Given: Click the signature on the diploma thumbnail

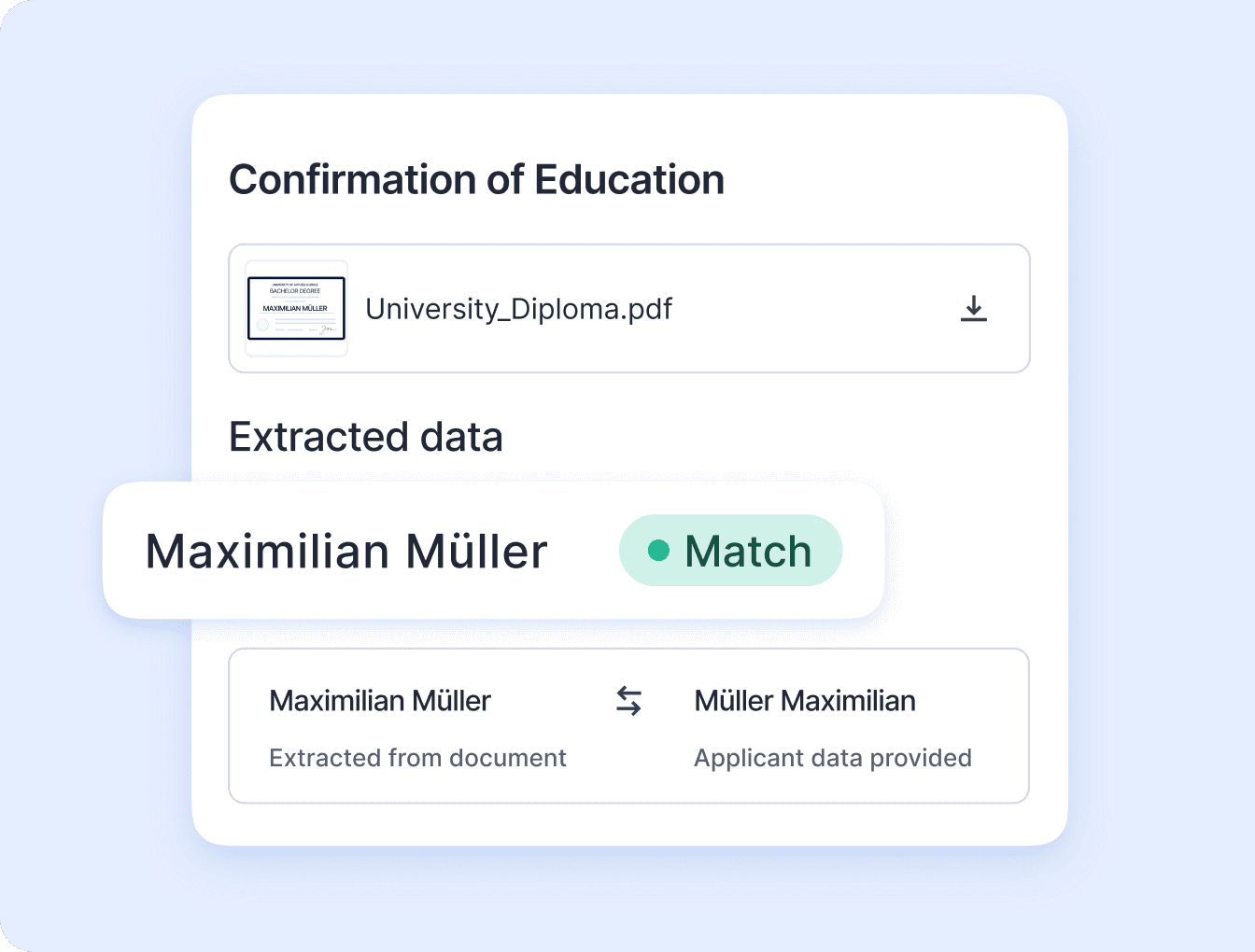Looking at the screenshot, I should [326, 329].
